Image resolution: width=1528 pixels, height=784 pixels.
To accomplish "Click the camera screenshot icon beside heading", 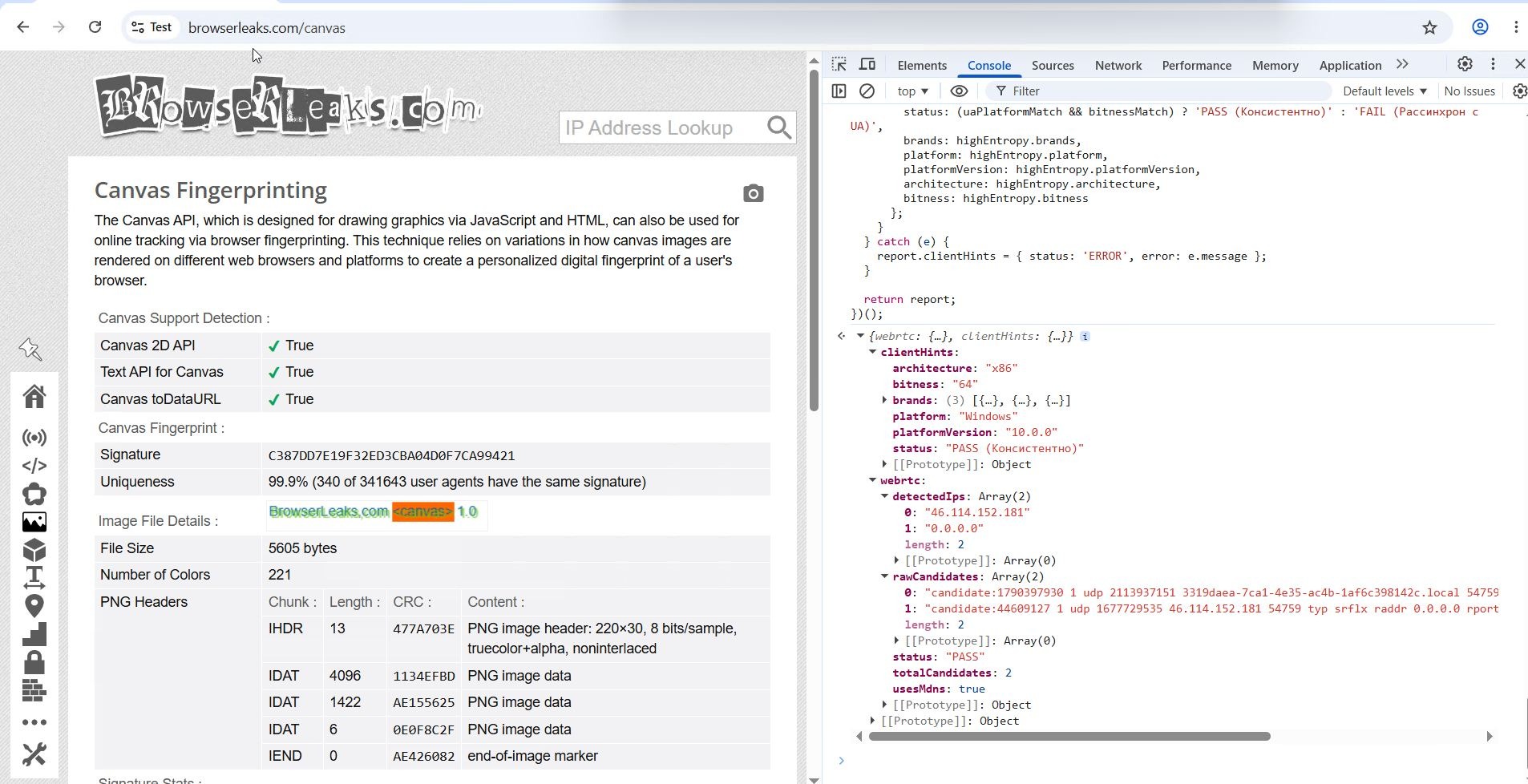I will [x=753, y=193].
